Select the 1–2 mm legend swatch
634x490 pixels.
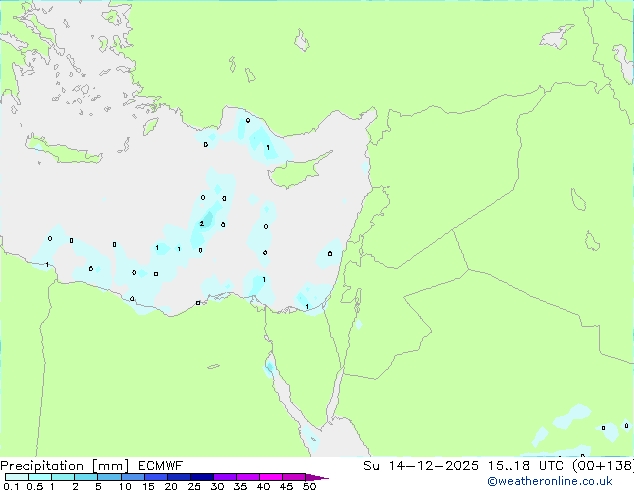[63, 477]
